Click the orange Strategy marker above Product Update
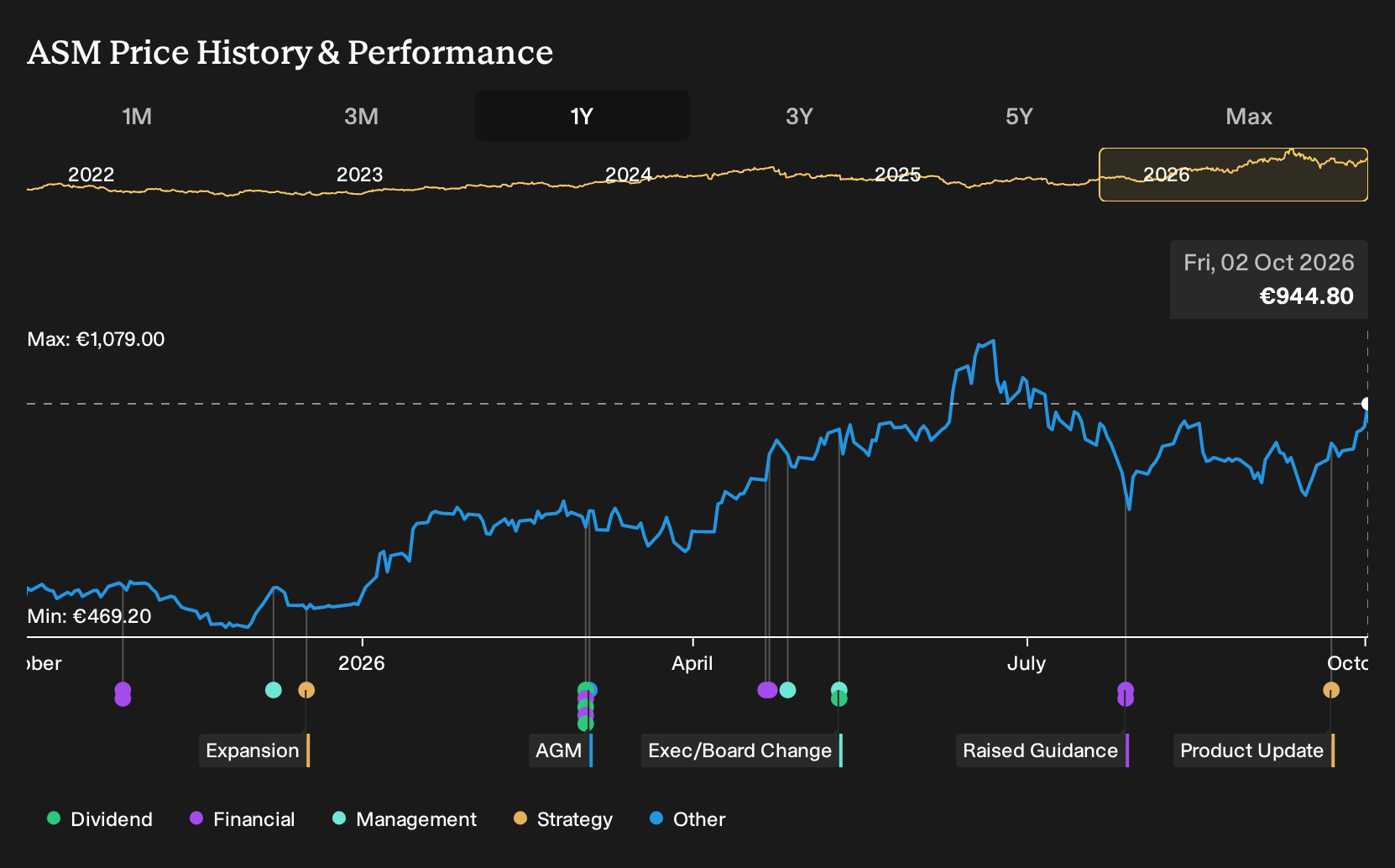 point(1331,690)
